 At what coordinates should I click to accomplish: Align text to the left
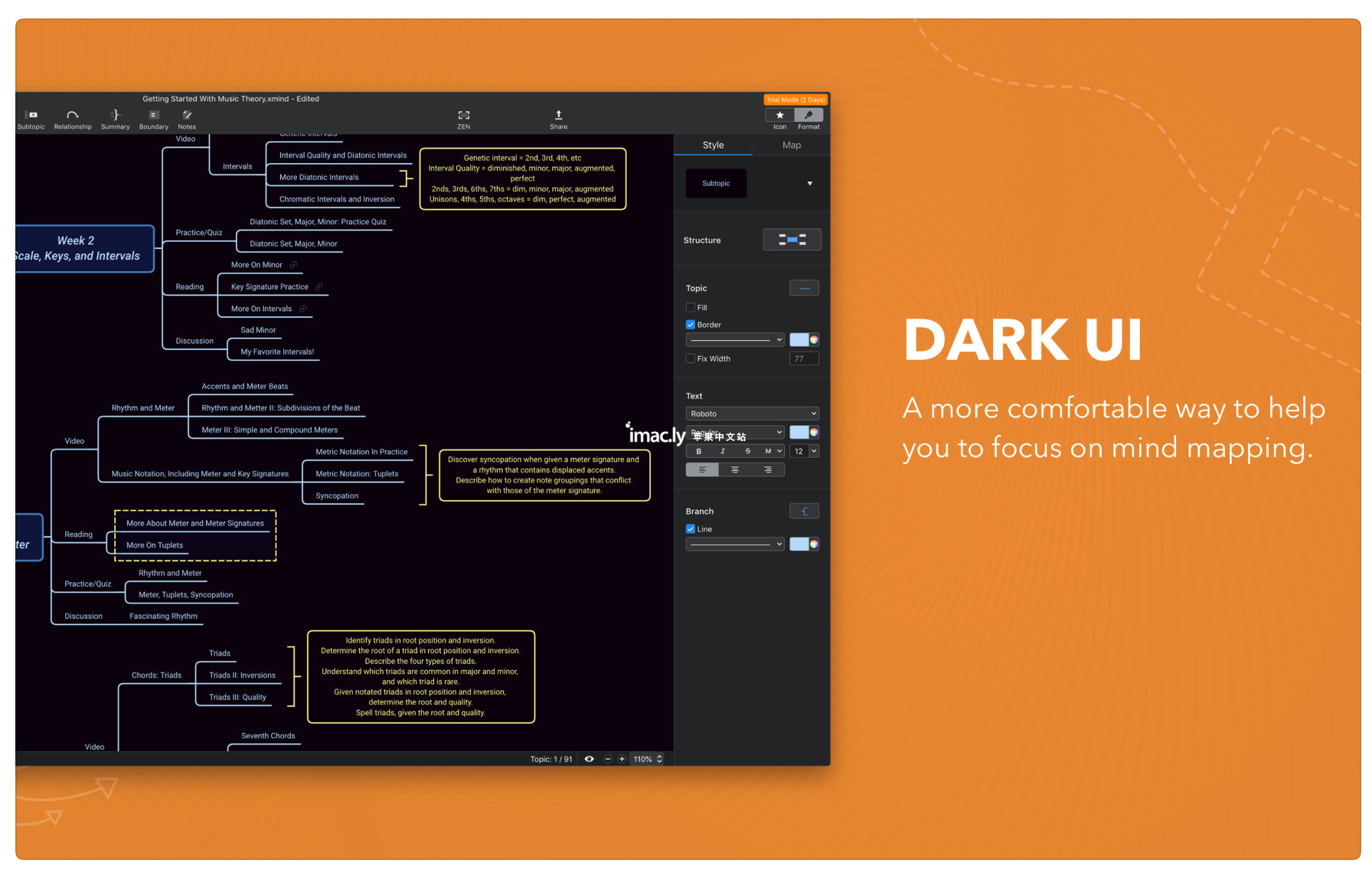tap(702, 469)
